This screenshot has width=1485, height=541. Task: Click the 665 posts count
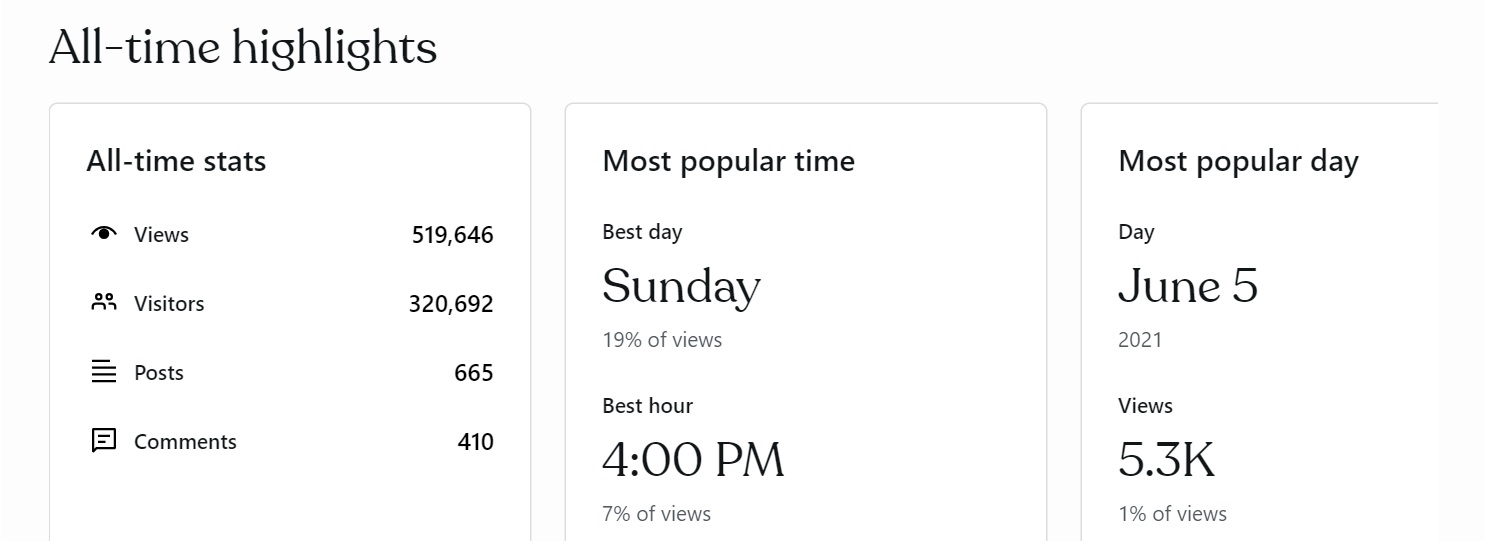[473, 373]
